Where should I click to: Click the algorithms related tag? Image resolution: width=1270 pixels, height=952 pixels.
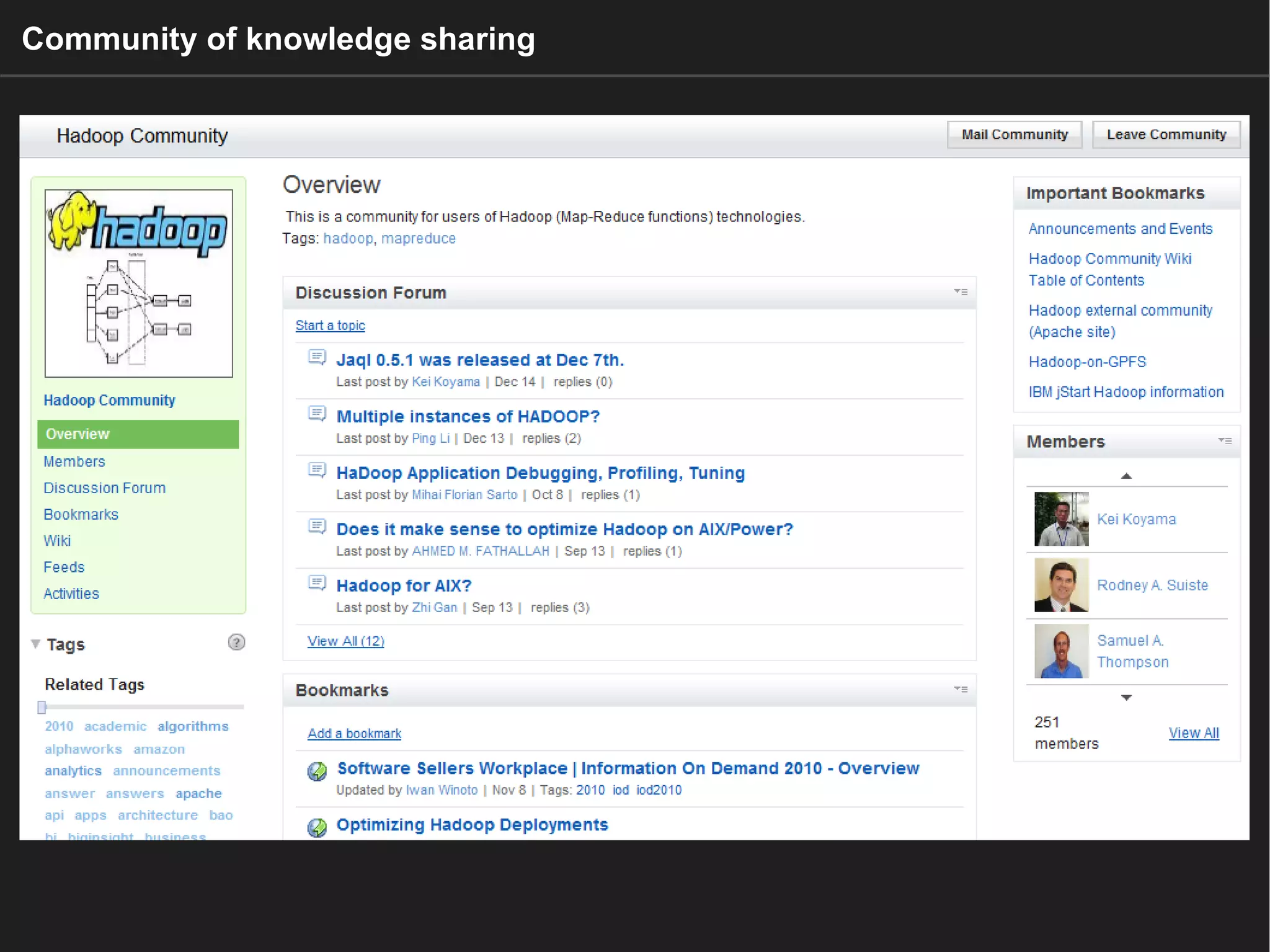coord(193,726)
